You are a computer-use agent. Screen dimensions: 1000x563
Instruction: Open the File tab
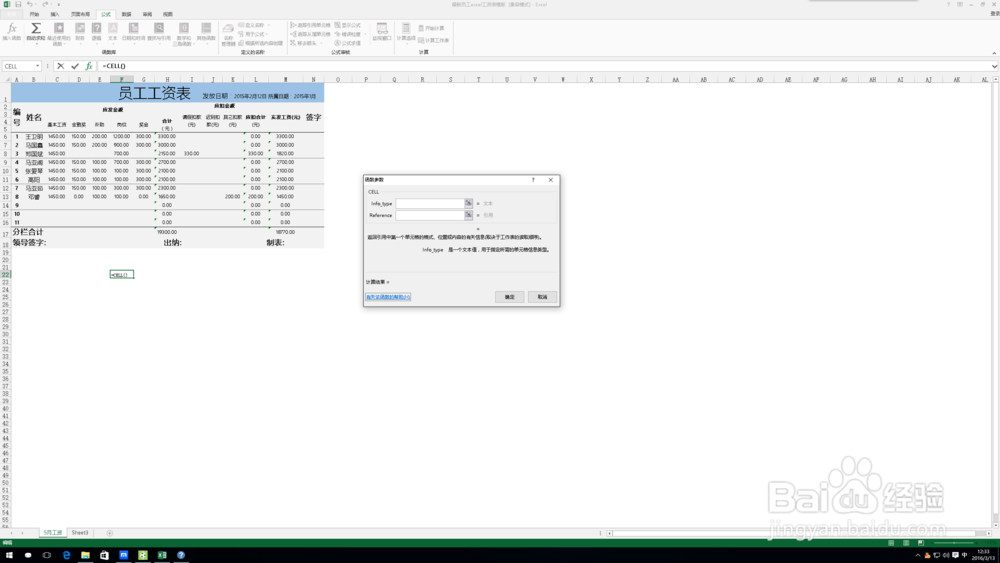11,14
